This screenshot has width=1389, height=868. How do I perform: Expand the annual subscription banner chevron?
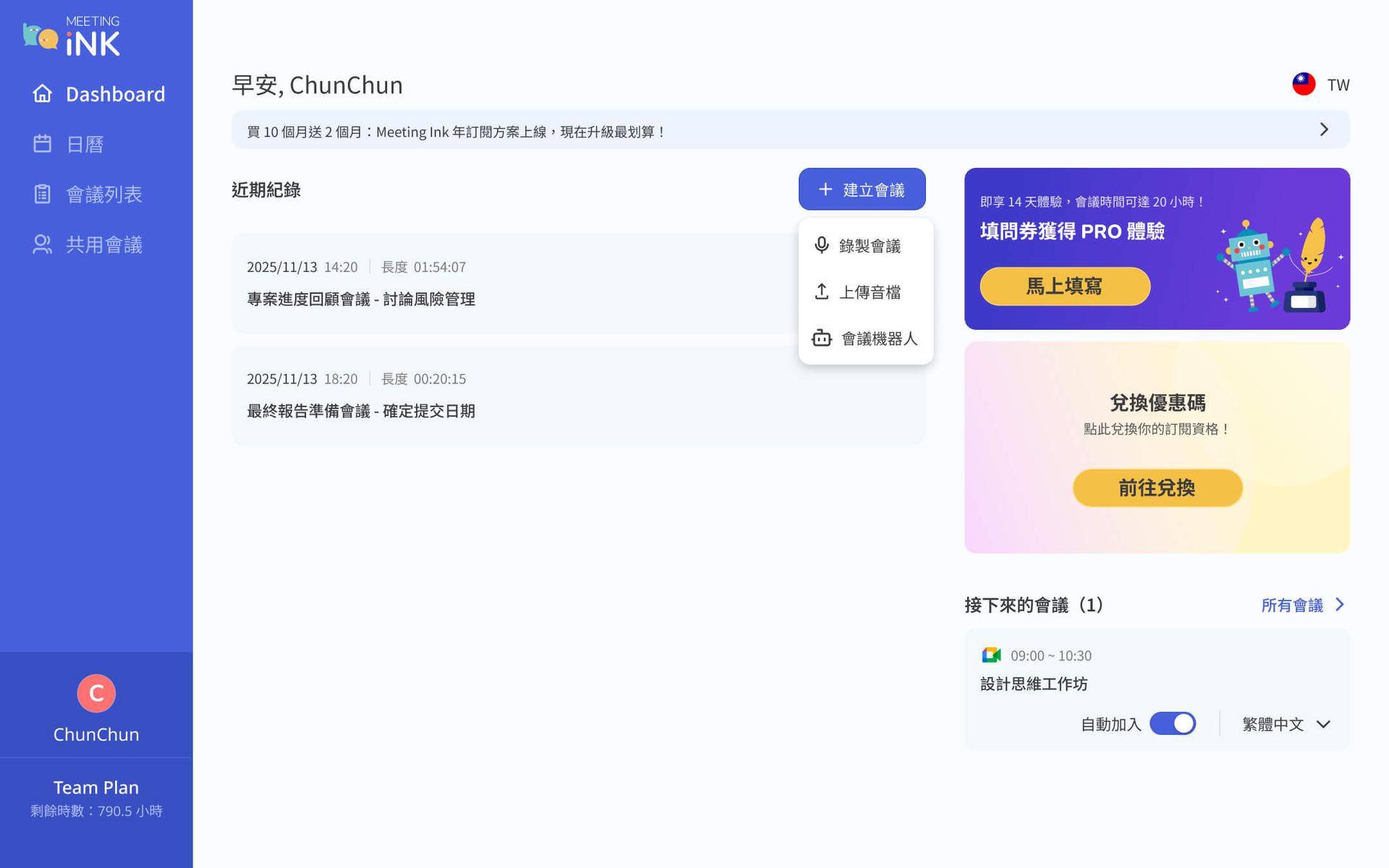(x=1325, y=129)
